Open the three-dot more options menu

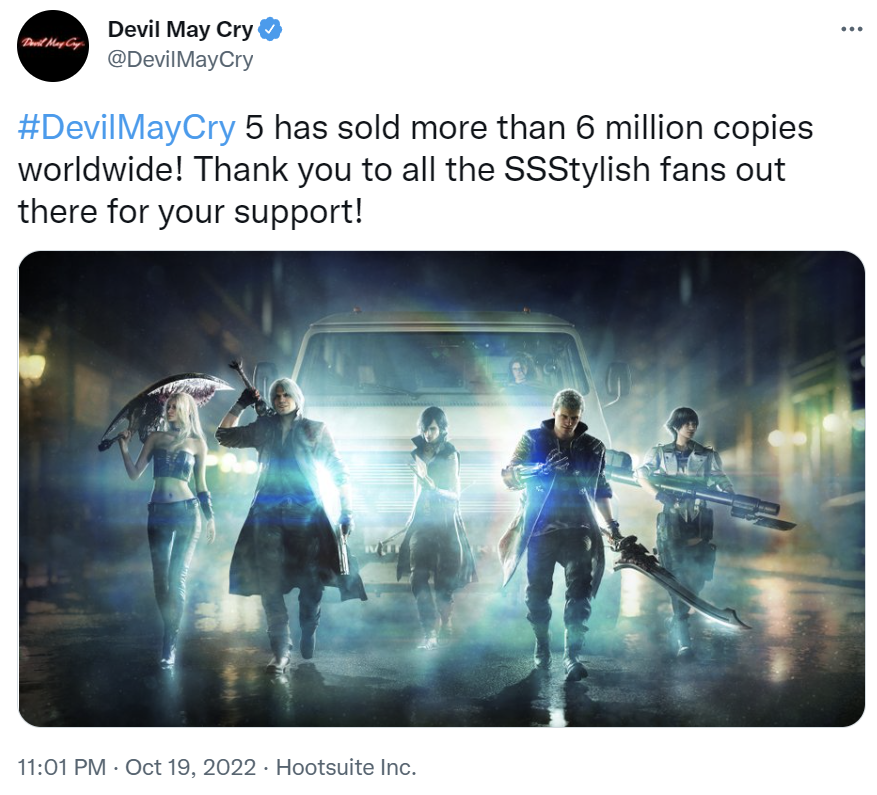(852, 29)
